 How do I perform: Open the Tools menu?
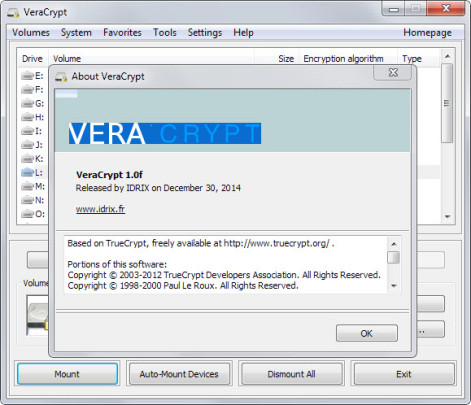(165, 33)
